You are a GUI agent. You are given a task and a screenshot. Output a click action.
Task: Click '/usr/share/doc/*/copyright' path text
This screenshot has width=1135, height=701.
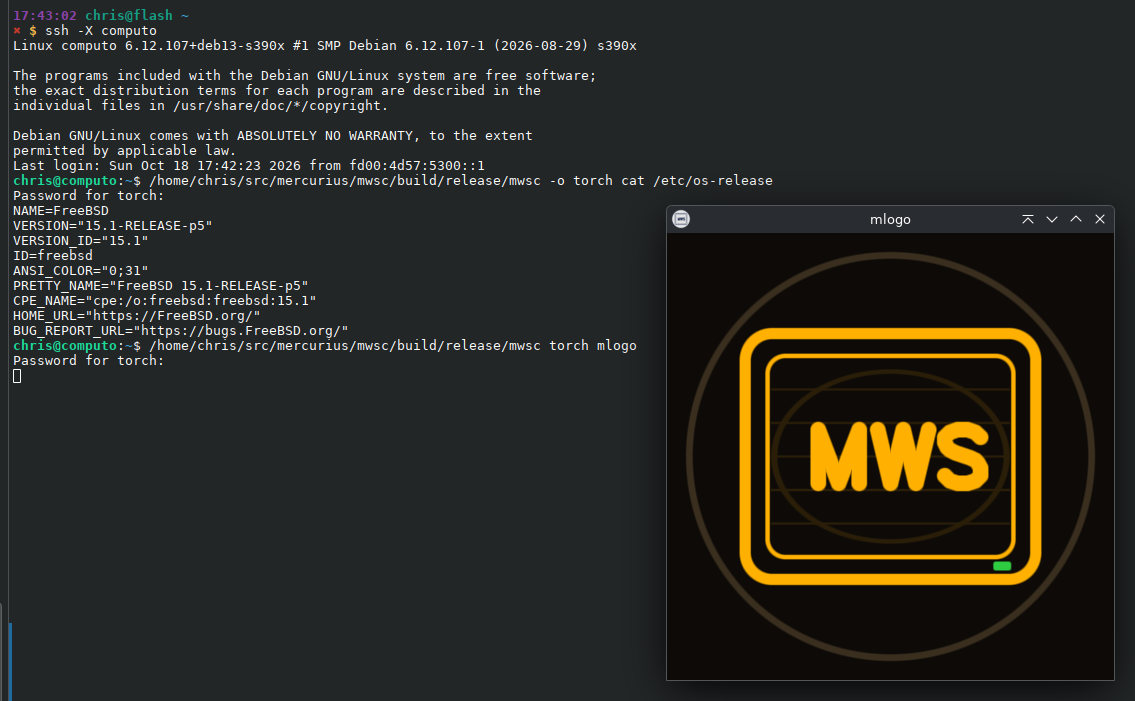[x=277, y=106]
